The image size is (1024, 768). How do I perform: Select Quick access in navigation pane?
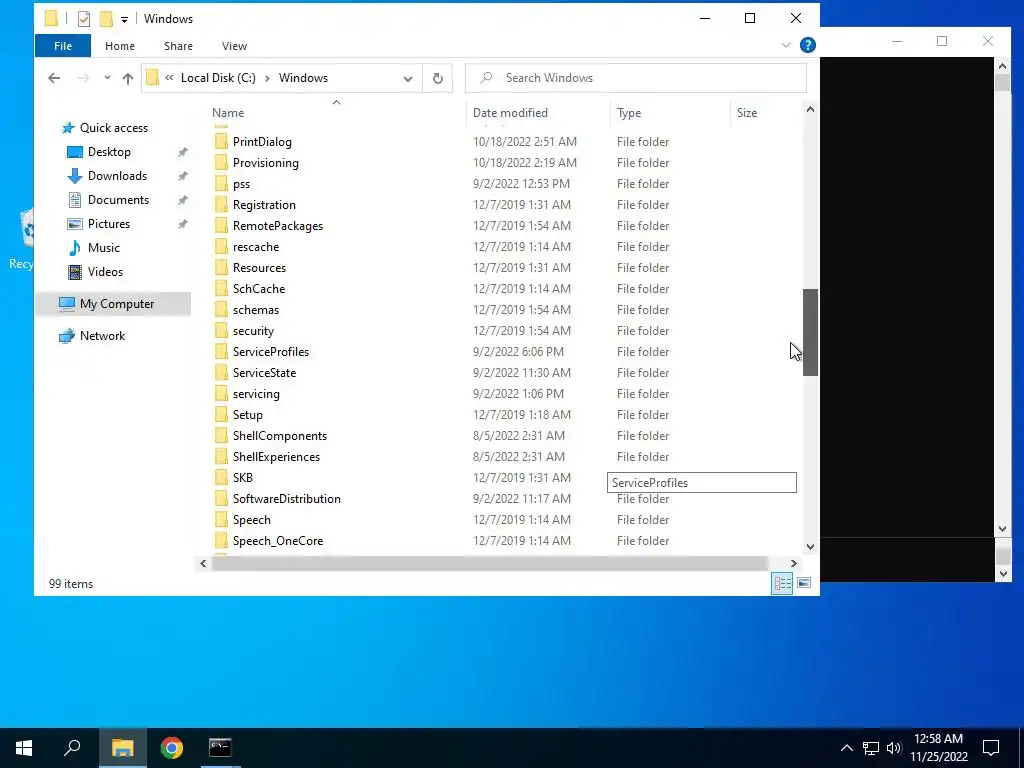pyautogui.click(x=114, y=128)
